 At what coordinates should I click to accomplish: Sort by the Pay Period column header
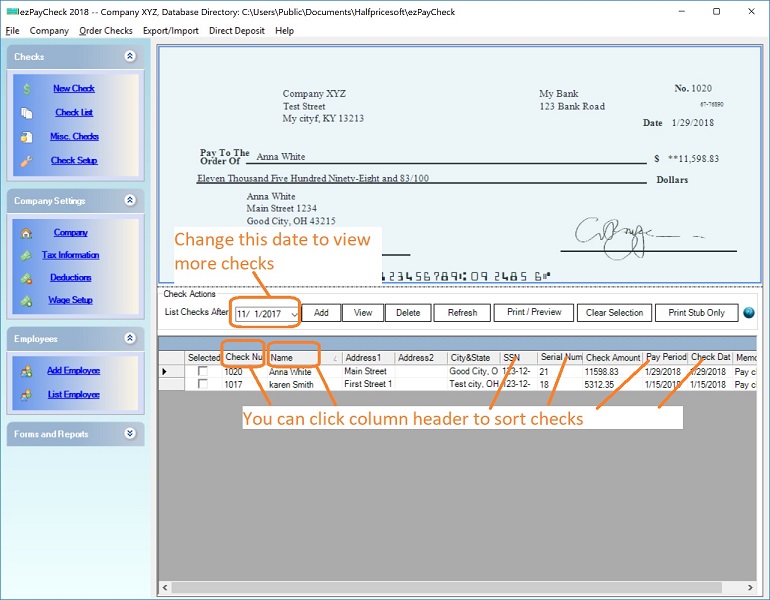(665, 357)
